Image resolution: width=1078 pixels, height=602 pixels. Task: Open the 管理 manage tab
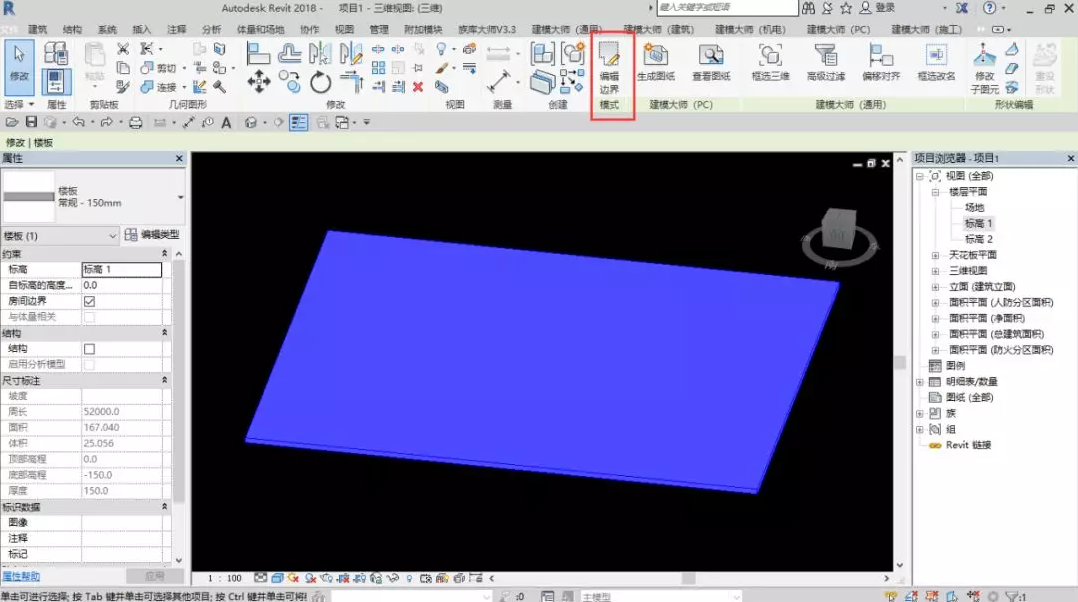pyautogui.click(x=379, y=30)
